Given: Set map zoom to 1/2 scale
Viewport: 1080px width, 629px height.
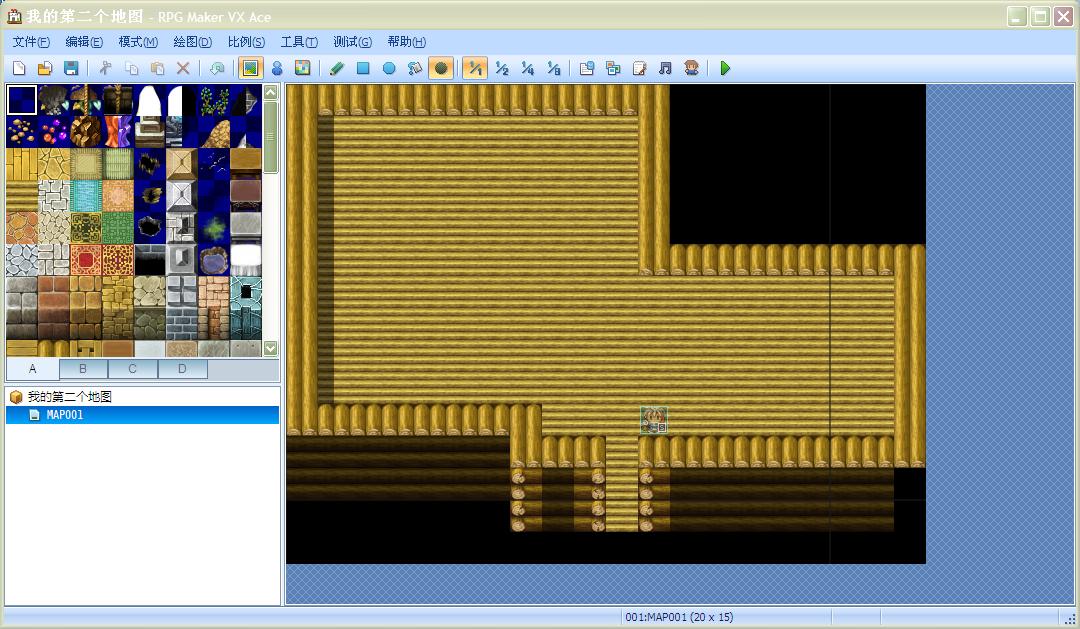Looking at the screenshot, I should [502, 68].
